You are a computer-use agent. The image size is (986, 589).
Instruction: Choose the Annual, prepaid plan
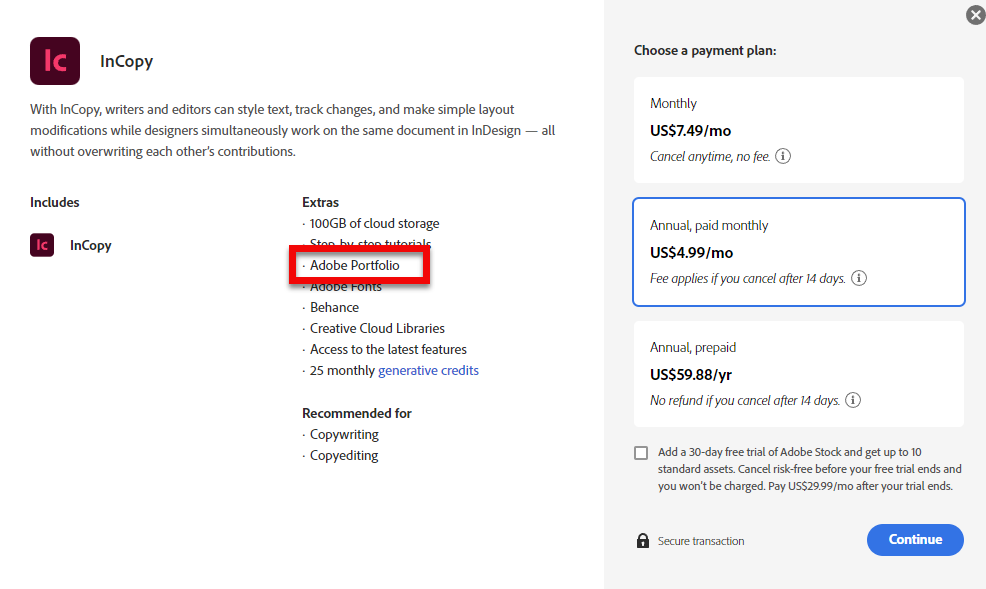(798, 374)
